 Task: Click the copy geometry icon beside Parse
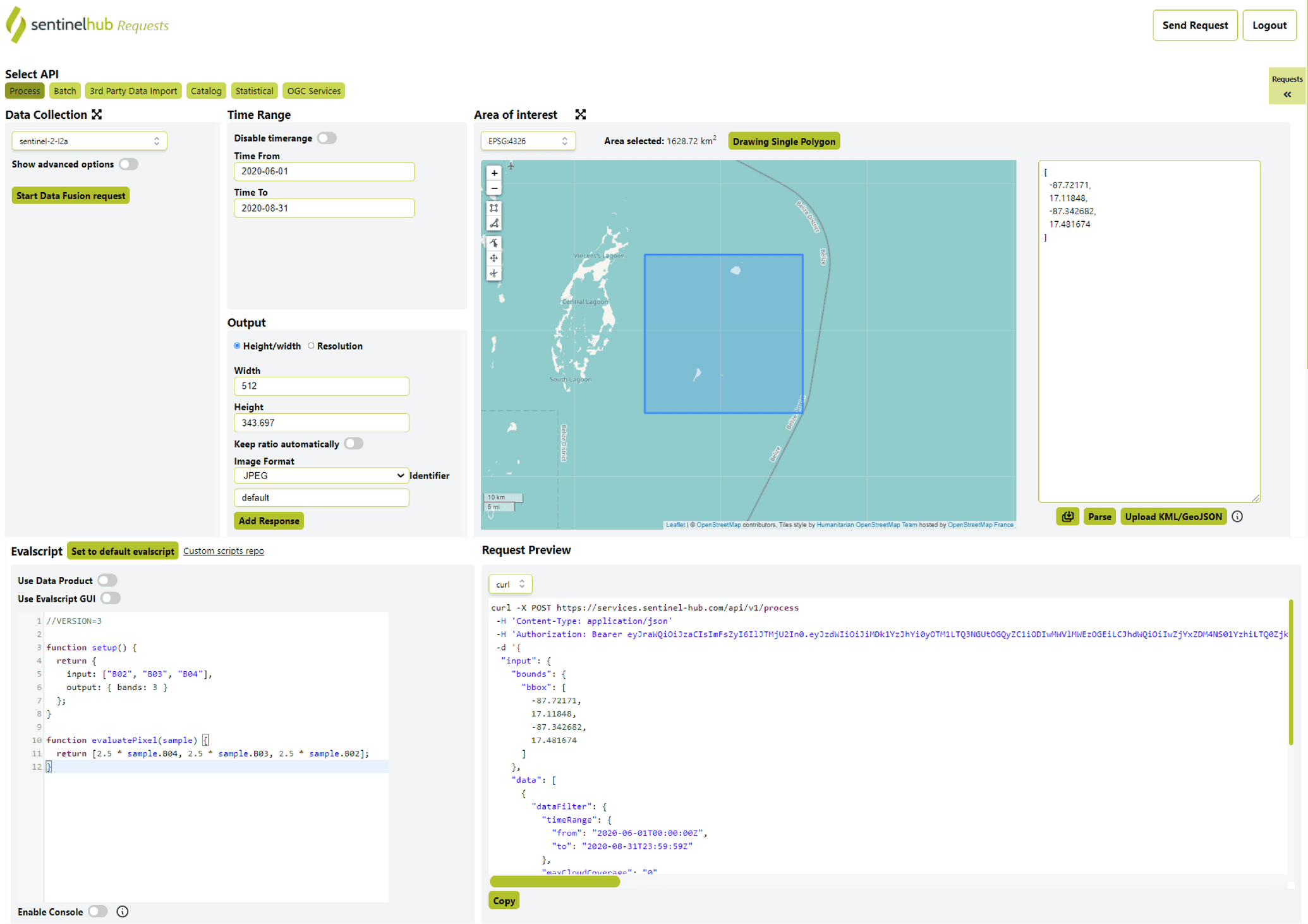coord(1067,516)
